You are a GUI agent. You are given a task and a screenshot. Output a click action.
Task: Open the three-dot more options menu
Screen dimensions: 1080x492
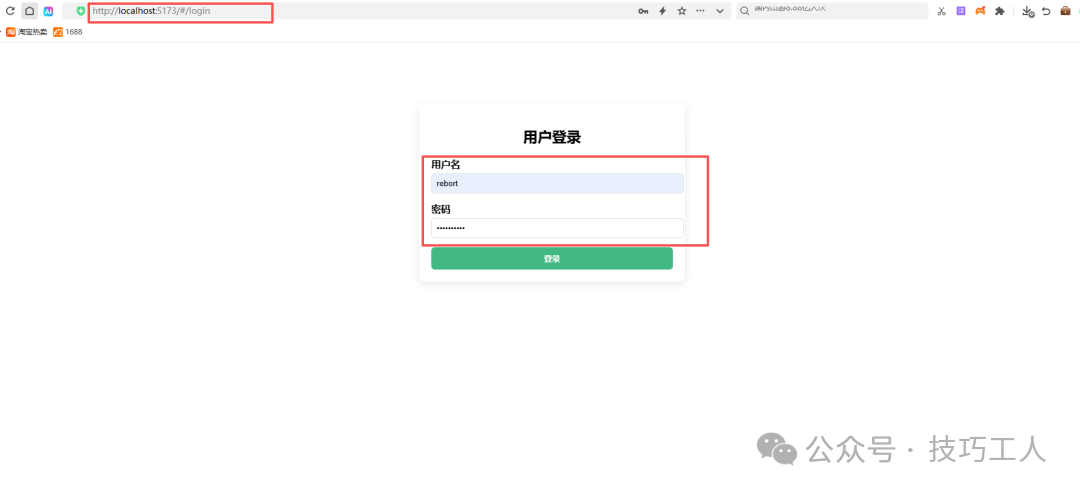tap(700, 11)
